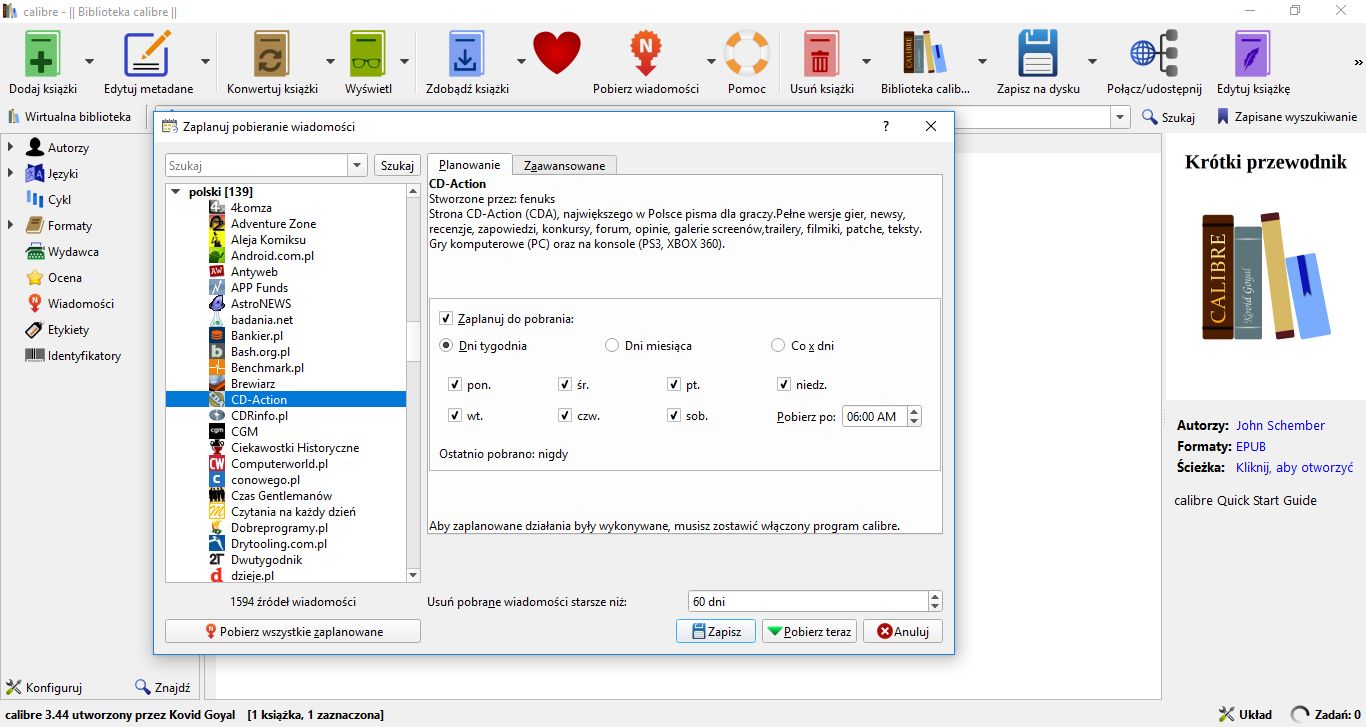
Task: Open author link John Schember
Action: pyautogui.click(x=1280, y=426)
